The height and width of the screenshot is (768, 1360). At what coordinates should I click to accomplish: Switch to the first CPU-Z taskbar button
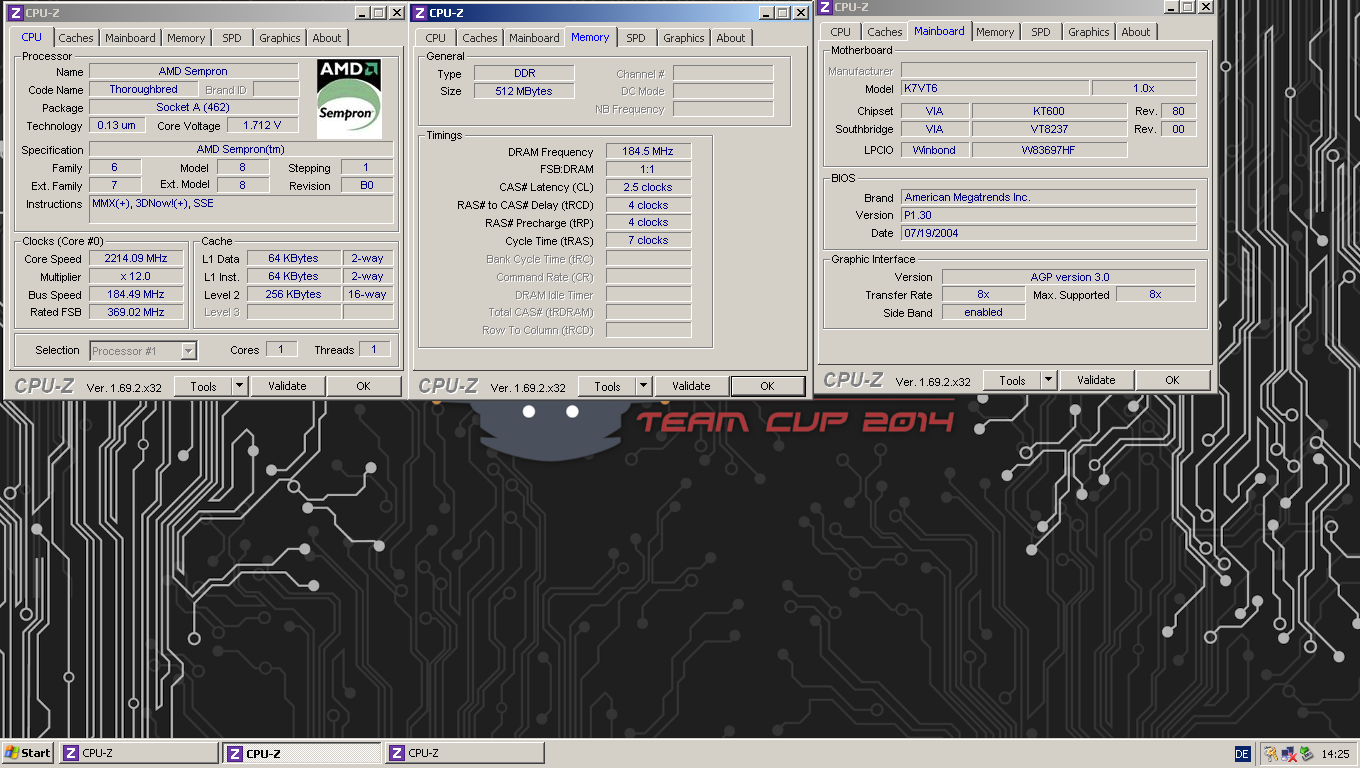[x=139, y=753]
